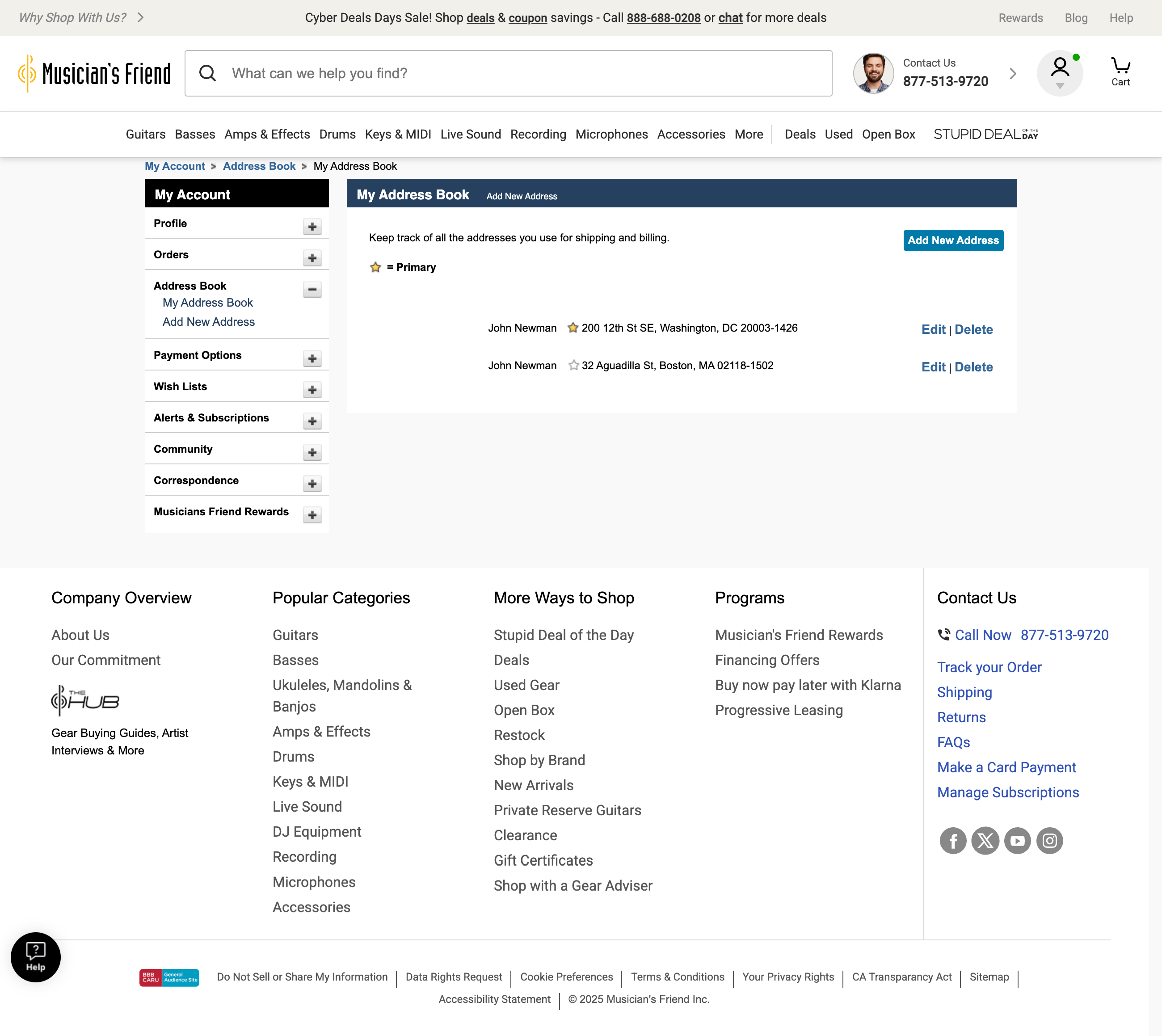1162x1036 pixels.
Task: Click the search magnifier icon
Action: [208, 73]
